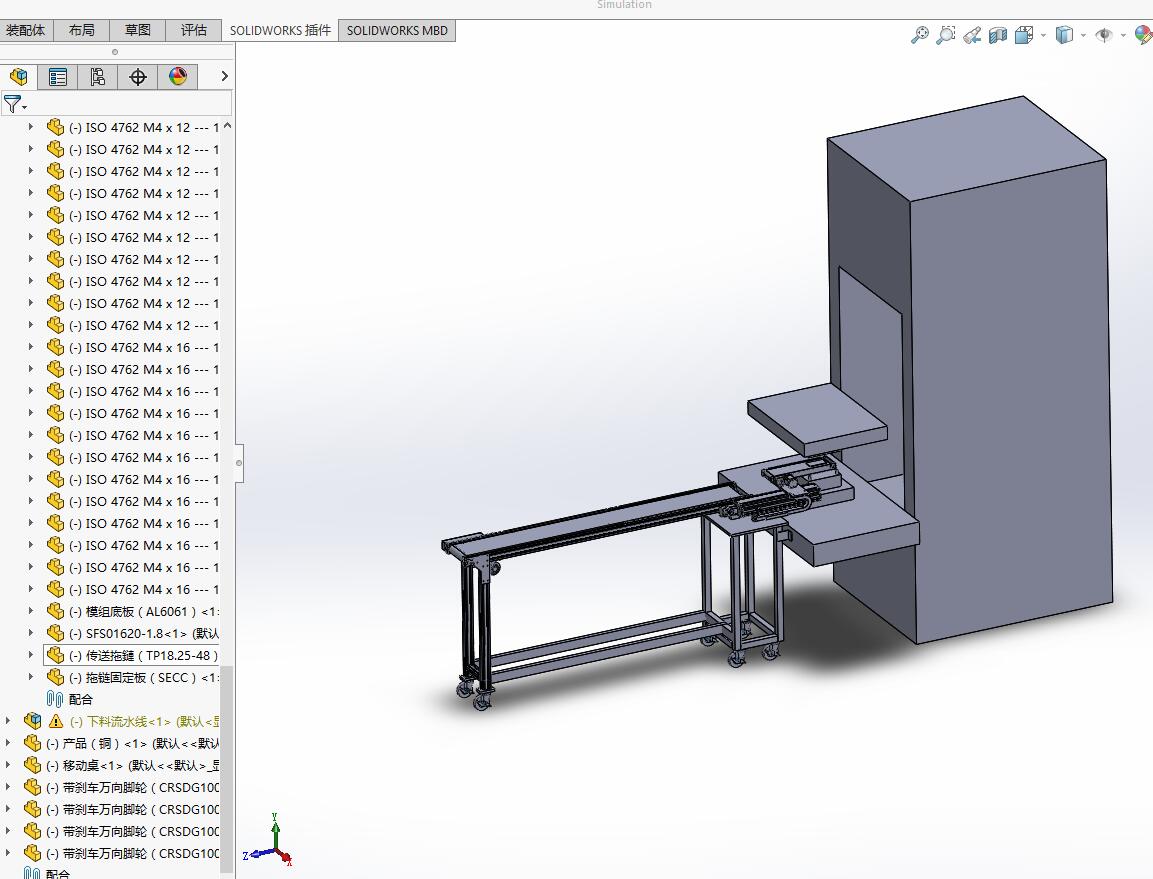Select the SFS01620-1.8<1> component row

click(132, 633)
